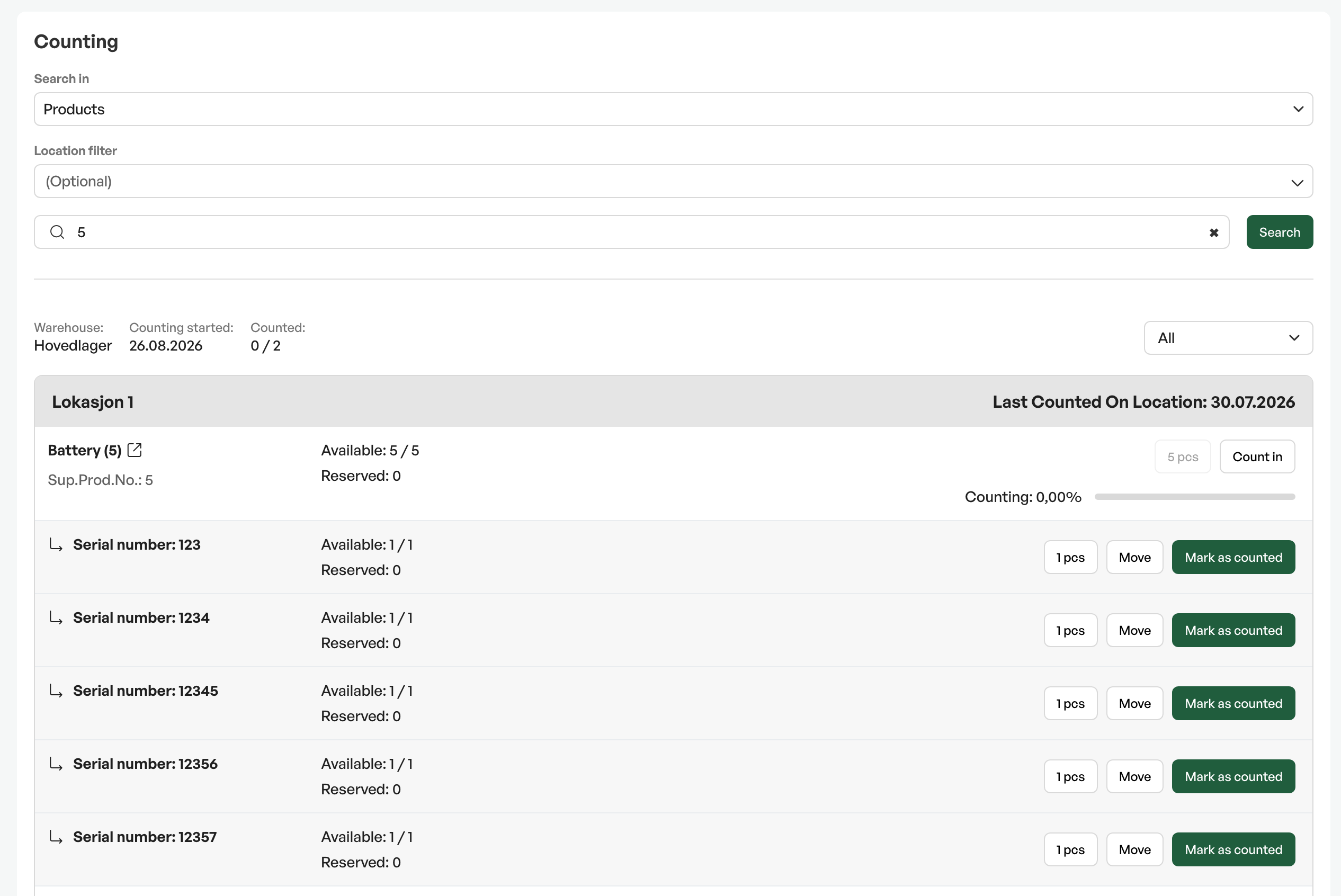This screenshot has width=1341, height=896.
Task: Mark serial number 123 as counted
Action: pyautogui.click(x=1233, y=557)
